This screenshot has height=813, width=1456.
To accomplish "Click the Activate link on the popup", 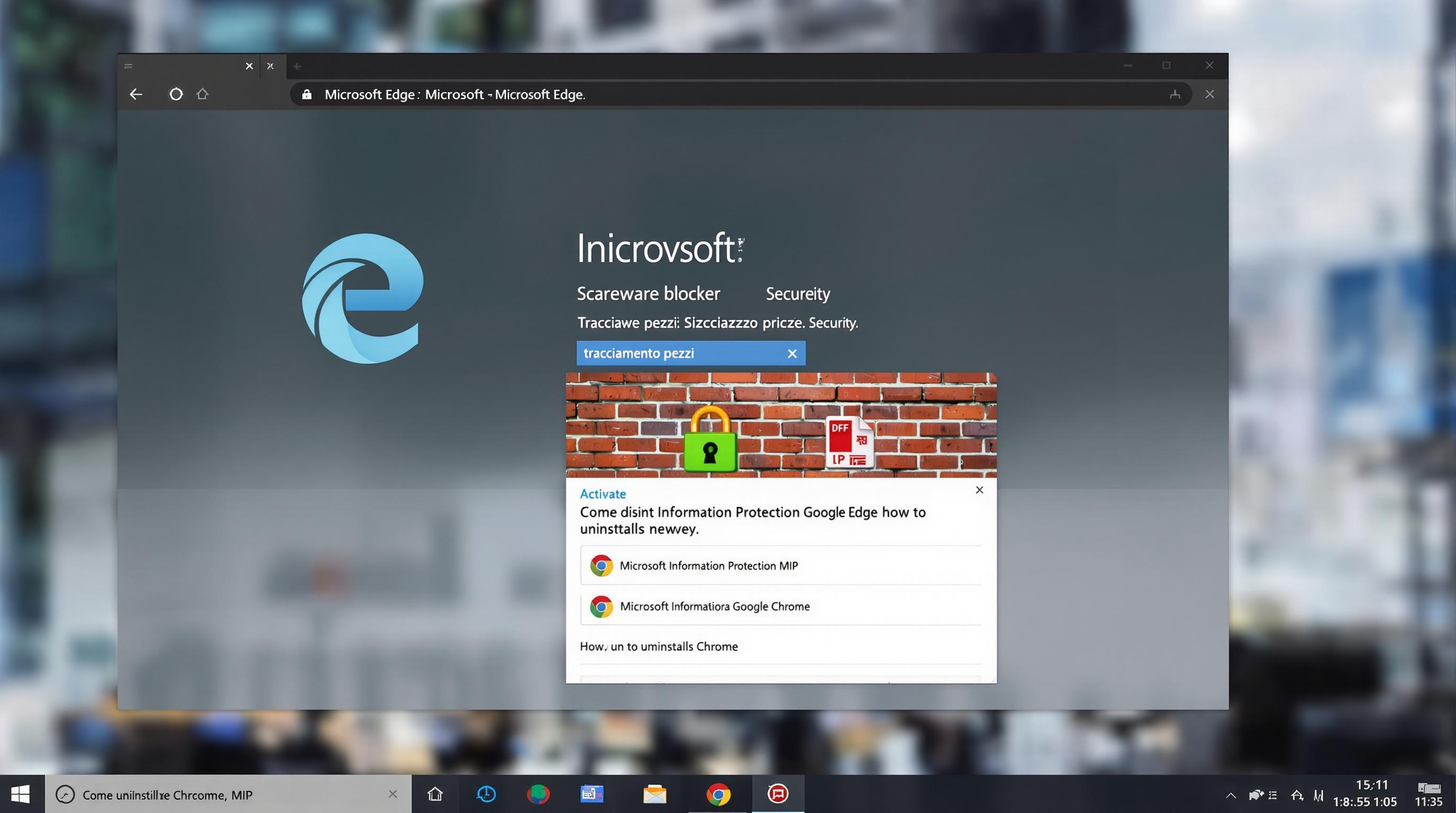I will [602, 493].
